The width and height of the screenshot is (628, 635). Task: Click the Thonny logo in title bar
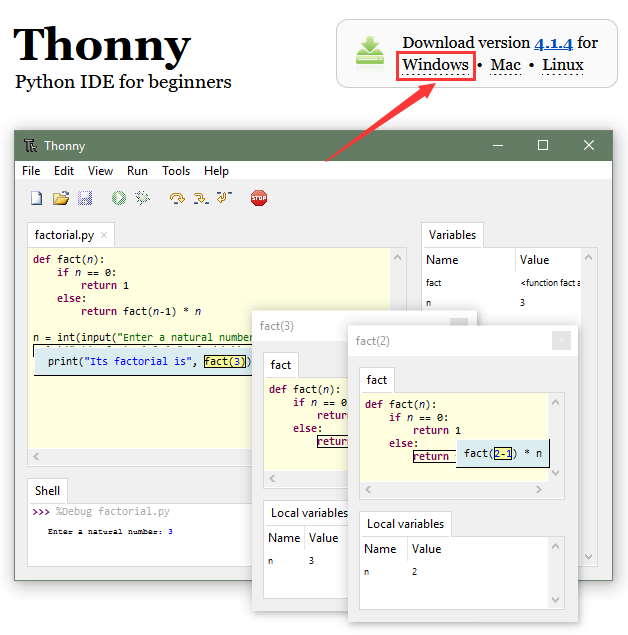tap(30, 145)
